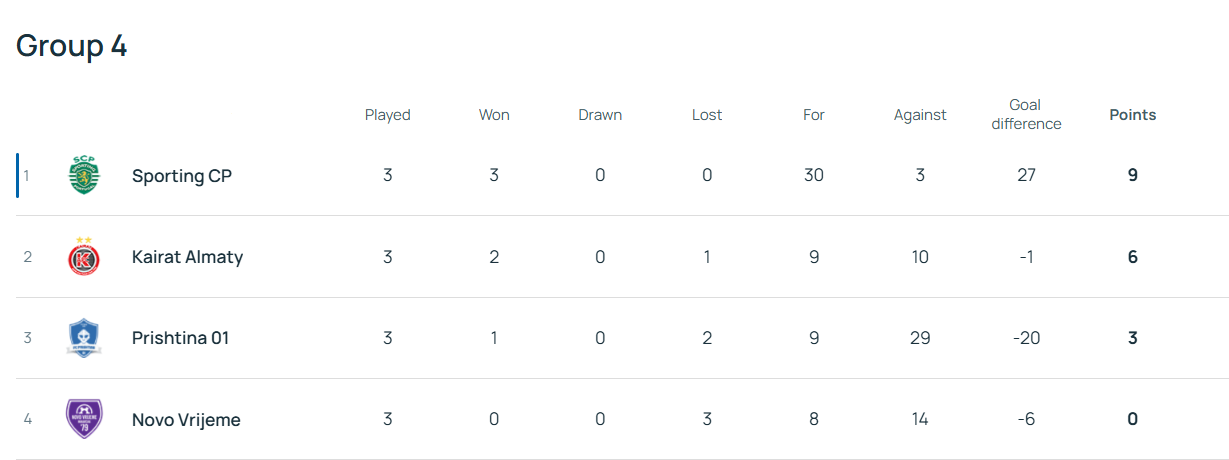Click Sporting CP's 9 points value
Viewport: 1229px width, 460px height.
click(x=1132, y=175)
